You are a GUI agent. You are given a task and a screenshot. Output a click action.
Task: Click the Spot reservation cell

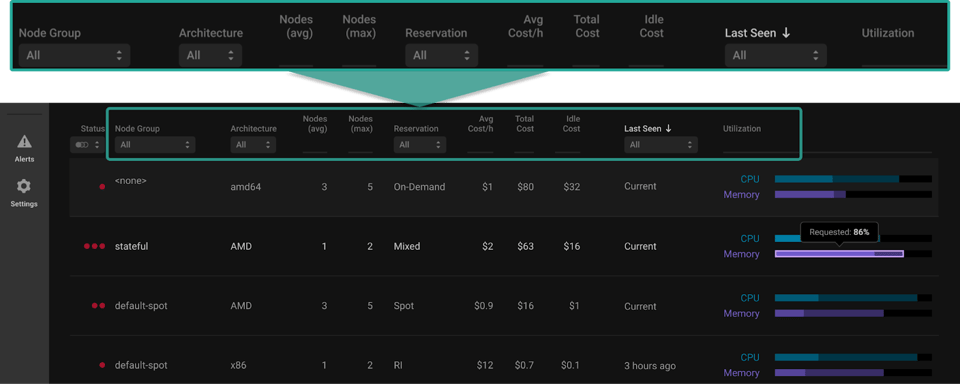403,306
